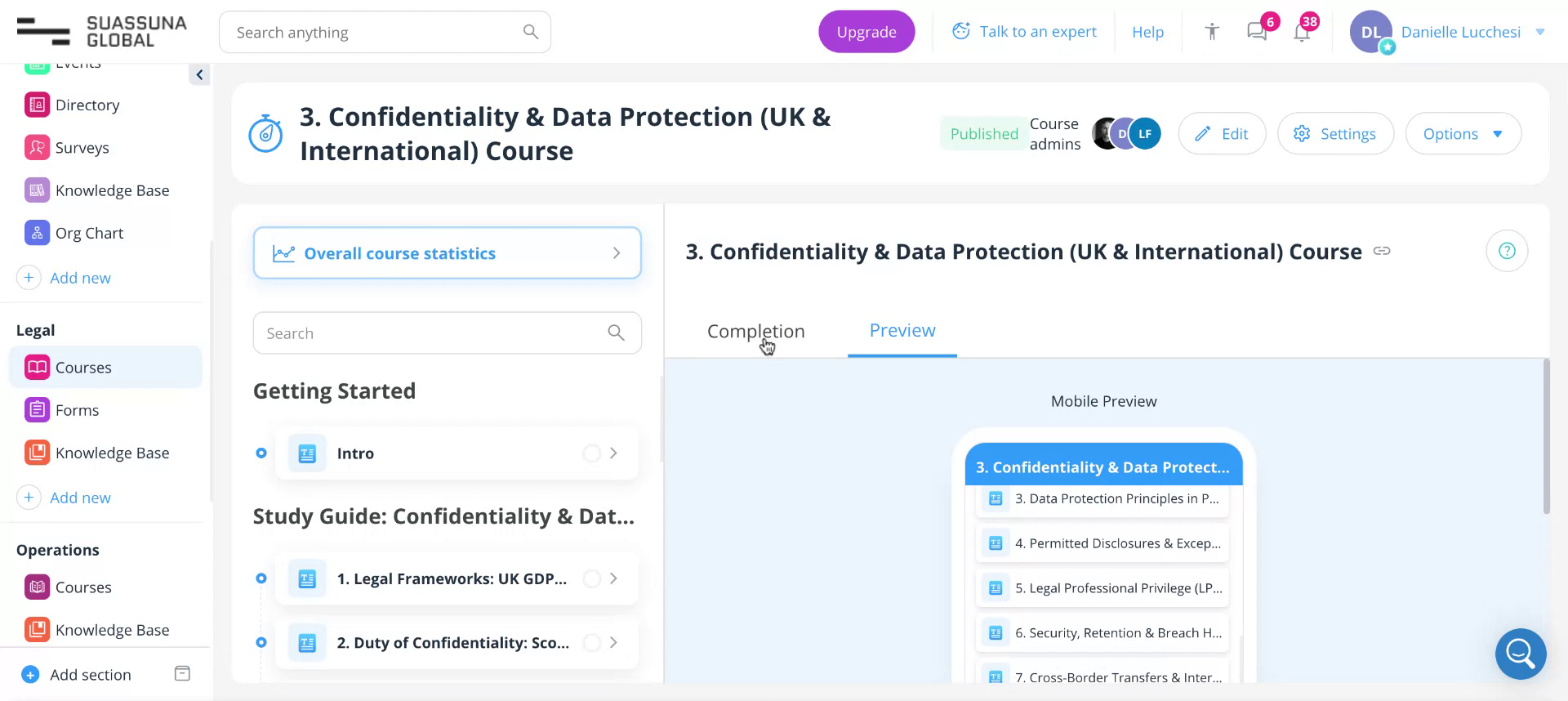The image size is (1568, 701).
Task: Click the Directory sidebar icon
Action: (37, 105)
